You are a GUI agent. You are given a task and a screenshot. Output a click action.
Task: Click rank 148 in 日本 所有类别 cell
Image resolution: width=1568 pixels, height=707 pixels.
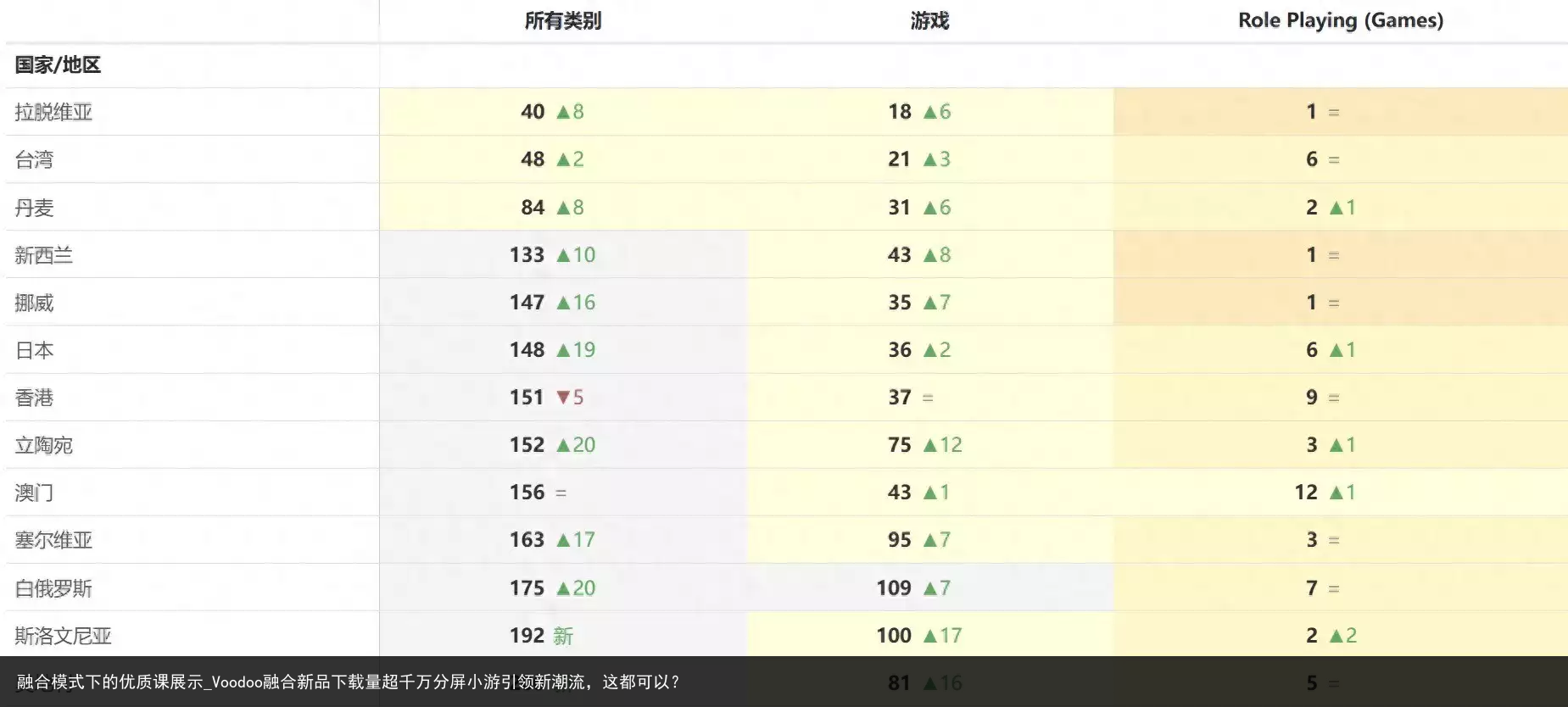[527, 350]
